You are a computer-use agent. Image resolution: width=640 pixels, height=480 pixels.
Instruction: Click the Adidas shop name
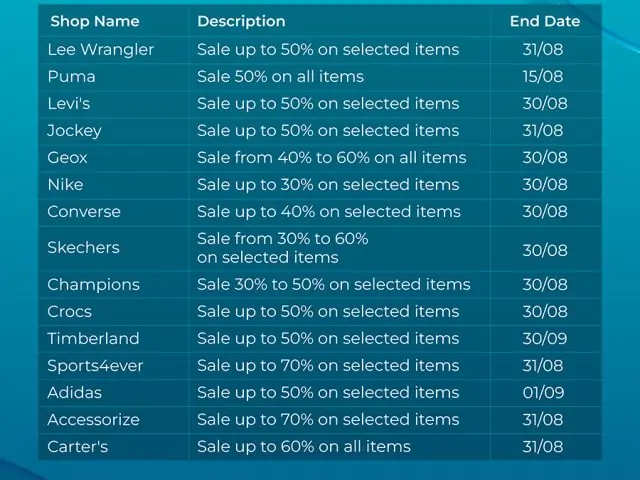[x=74, y=392]
